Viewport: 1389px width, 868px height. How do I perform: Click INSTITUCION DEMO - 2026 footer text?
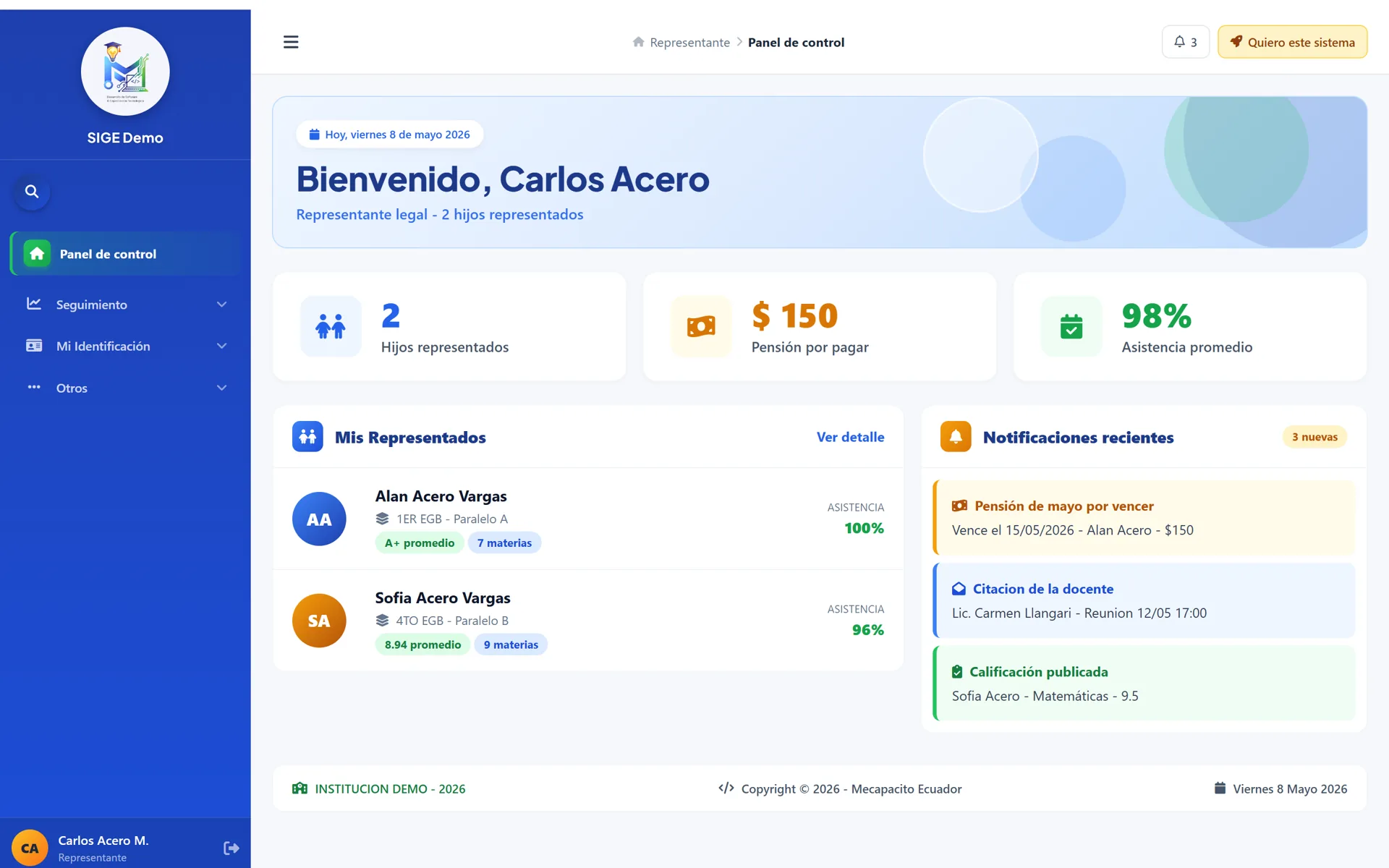(390, 789)
